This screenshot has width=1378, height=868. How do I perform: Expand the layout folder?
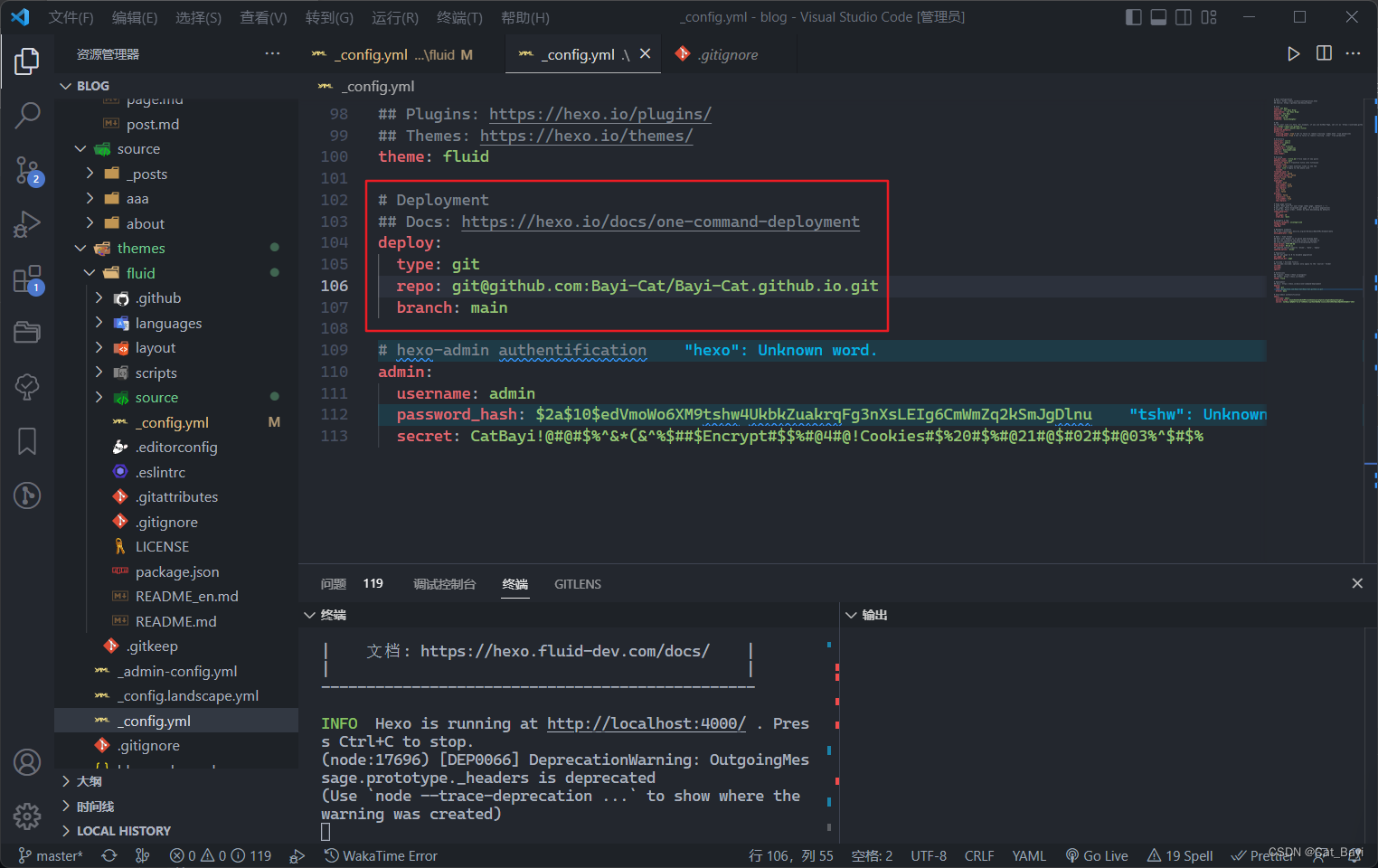pyautogui.click(x=176, y=347)
